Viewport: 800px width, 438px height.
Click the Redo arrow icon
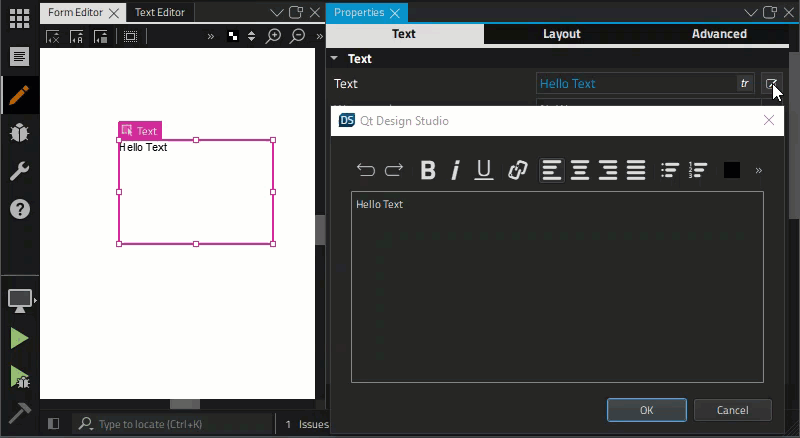394,170
